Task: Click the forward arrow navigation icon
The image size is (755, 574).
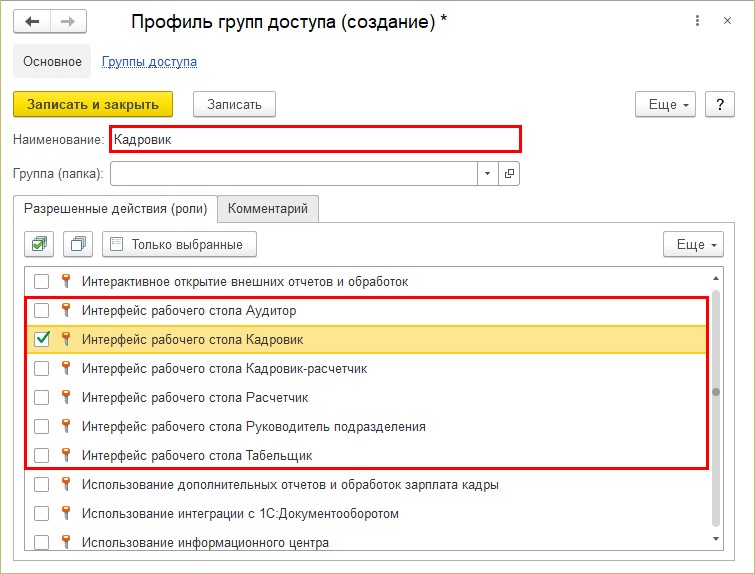Action: pos(68,21)
